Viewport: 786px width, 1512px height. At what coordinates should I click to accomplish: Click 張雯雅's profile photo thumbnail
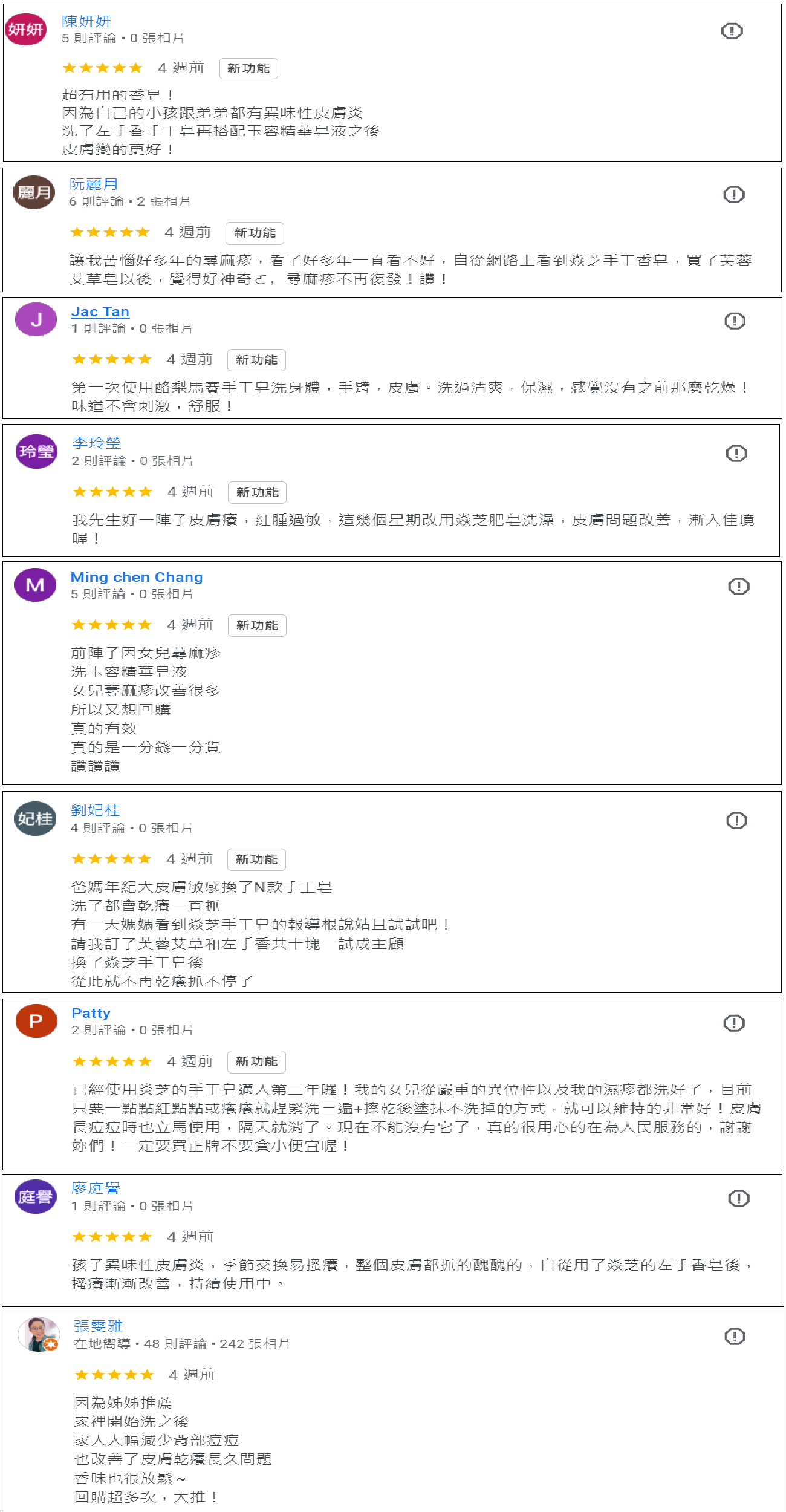38,1334
